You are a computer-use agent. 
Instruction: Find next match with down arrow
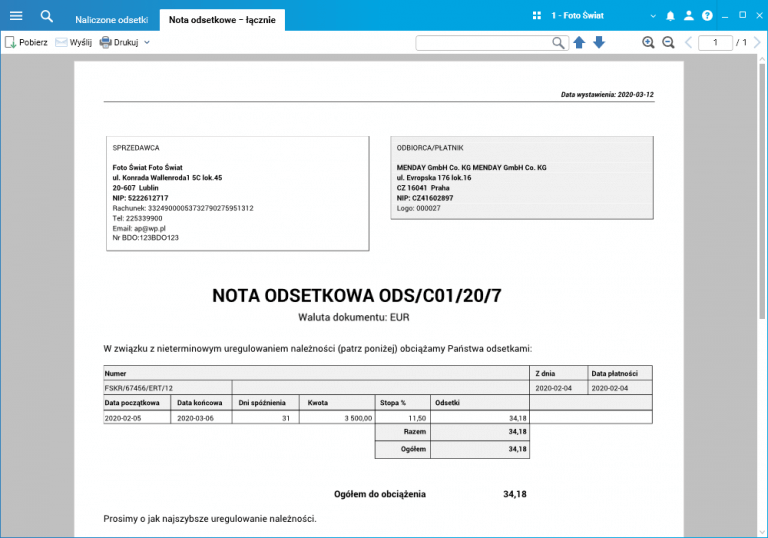599,43
